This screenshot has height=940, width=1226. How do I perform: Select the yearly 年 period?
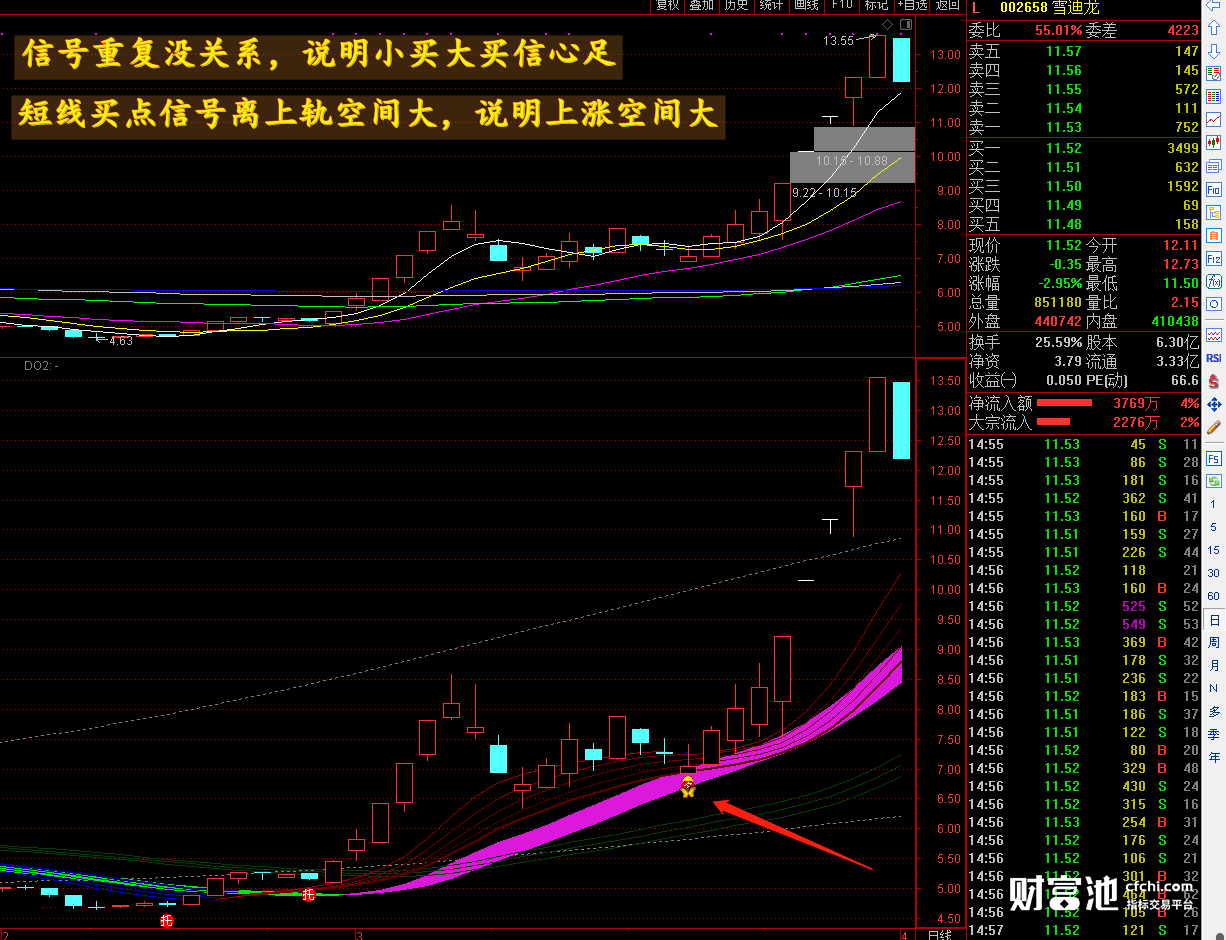point(1214,758)
